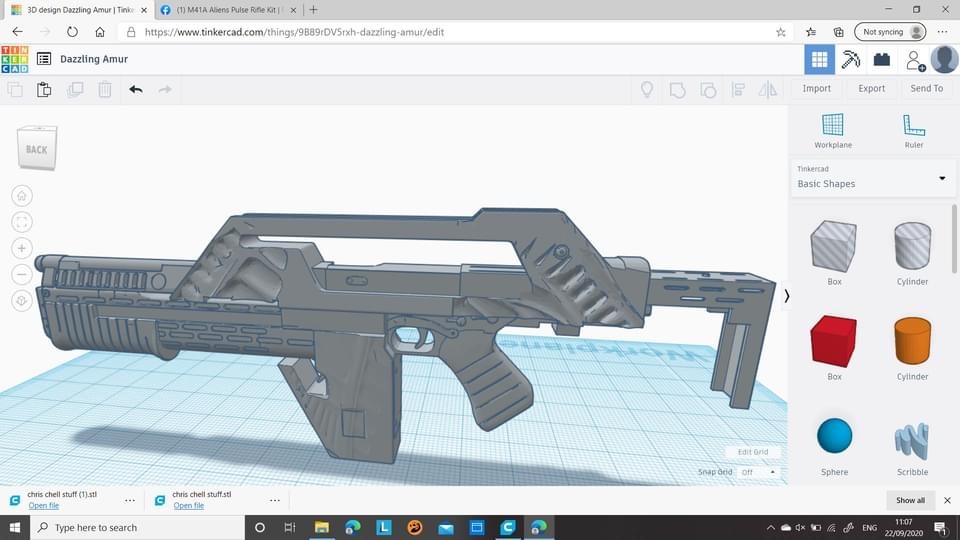Click the Home view icon

pyautogui.click(x=21, y=196)
